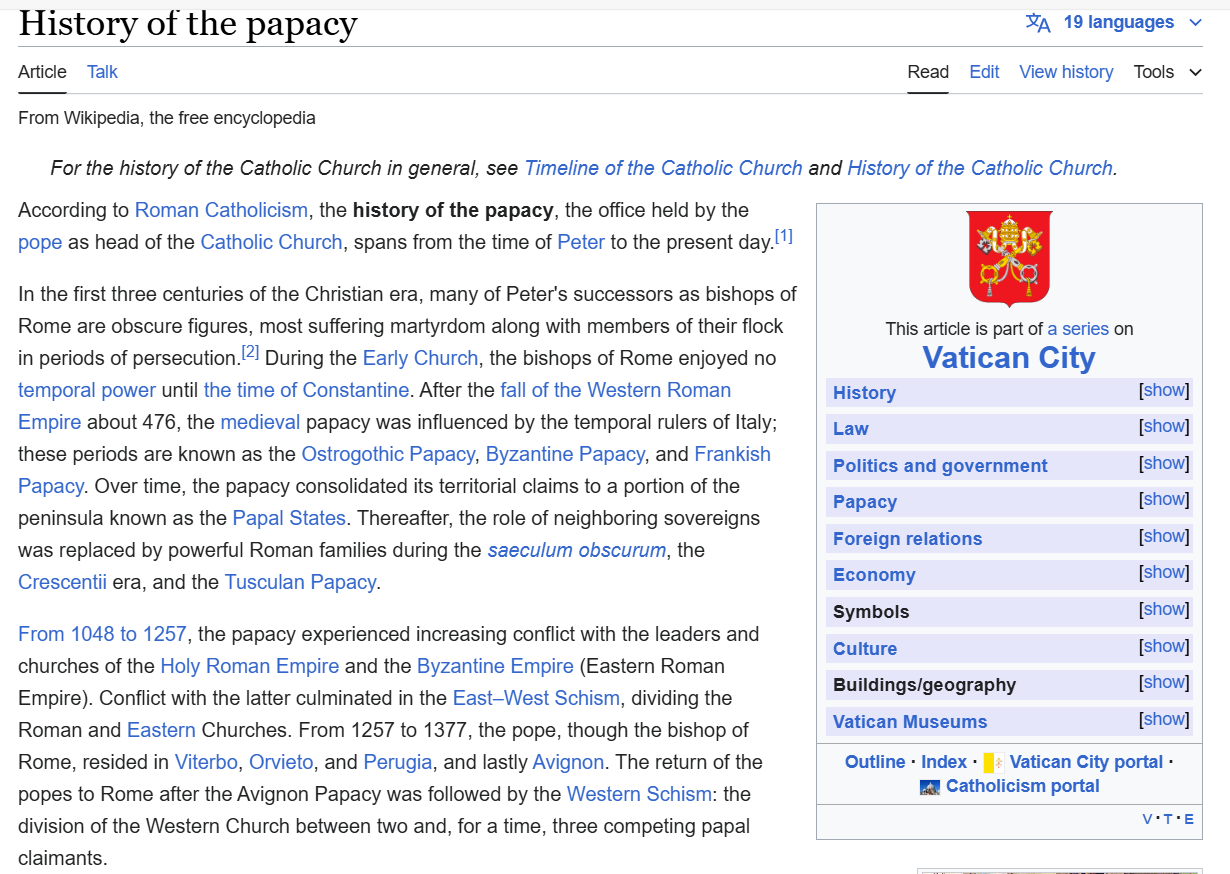Click the East–West Schism link
Viewport: 1230px width, 874px height.
(537, 698)
